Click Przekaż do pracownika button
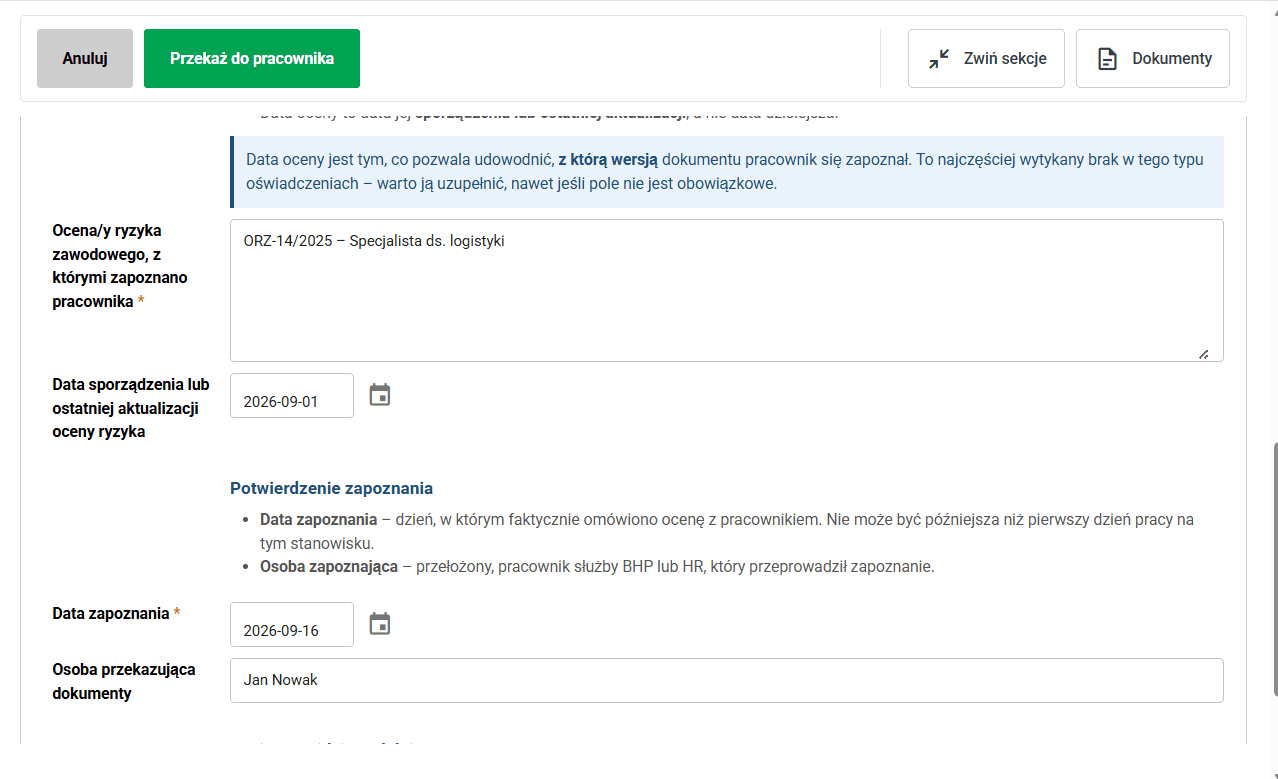Screen dimensions: 1278x779 (252, 58)
